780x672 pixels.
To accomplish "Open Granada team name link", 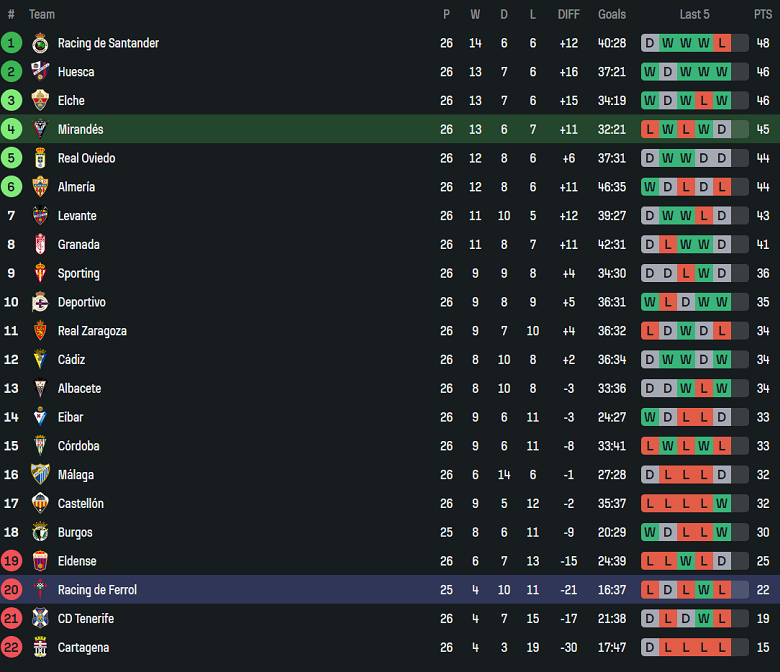I will 78,245.
